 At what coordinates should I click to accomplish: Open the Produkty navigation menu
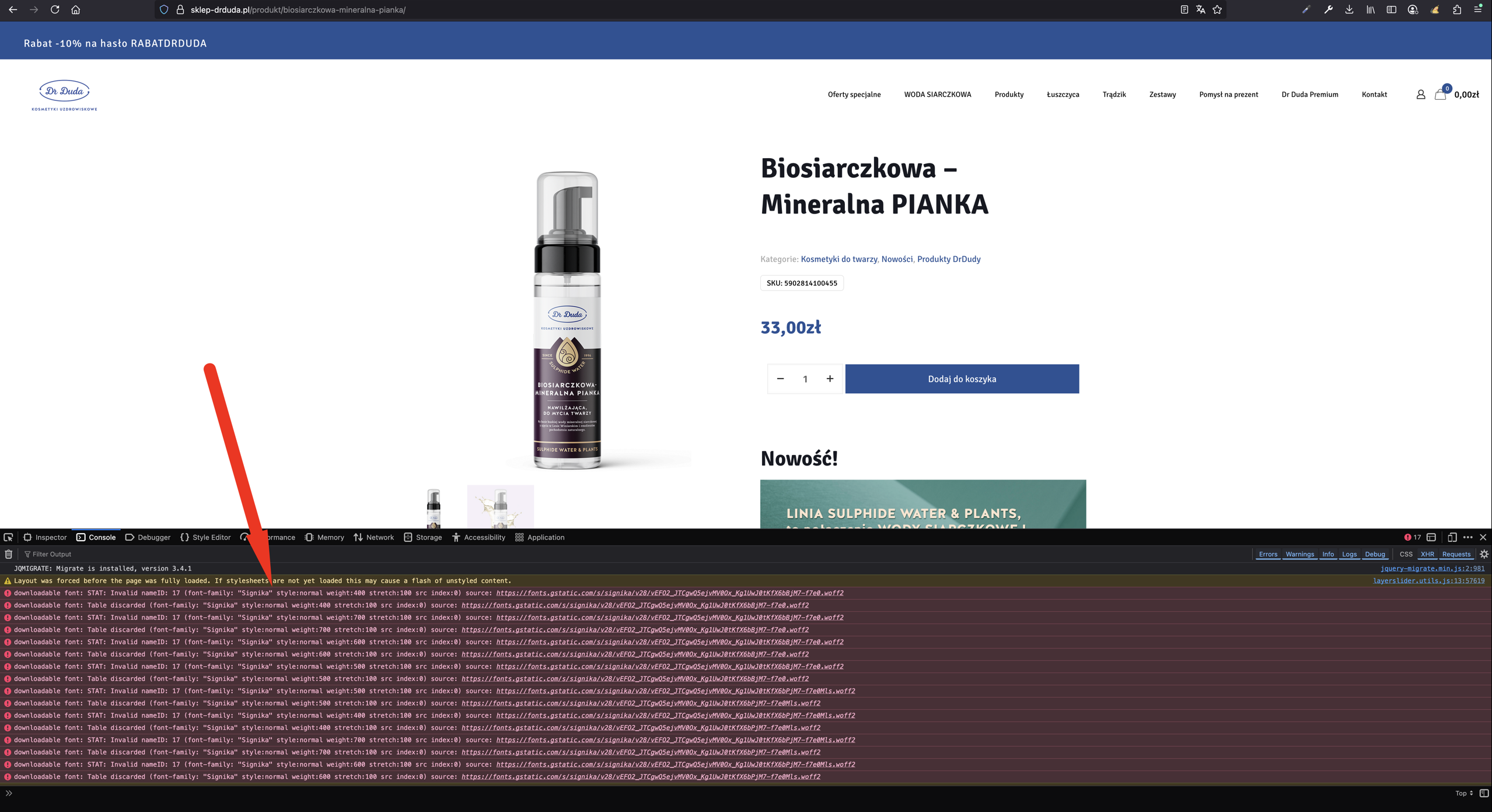point(1009,94)
